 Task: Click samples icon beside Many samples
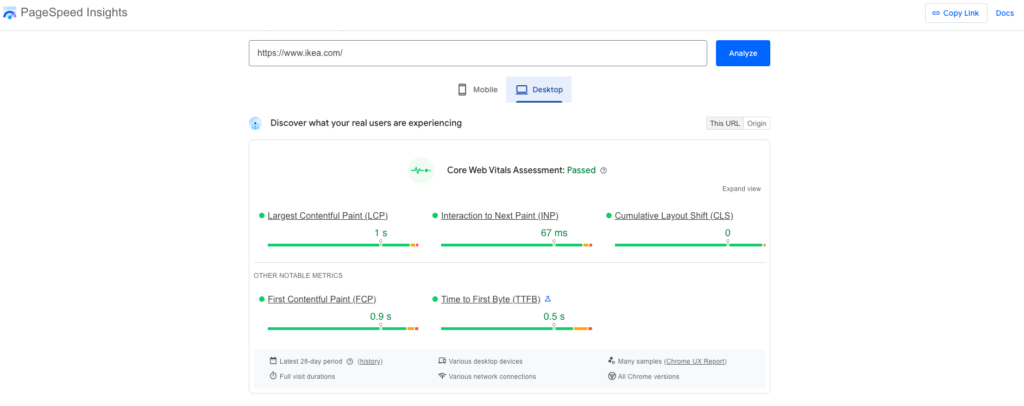click(611, 361)
